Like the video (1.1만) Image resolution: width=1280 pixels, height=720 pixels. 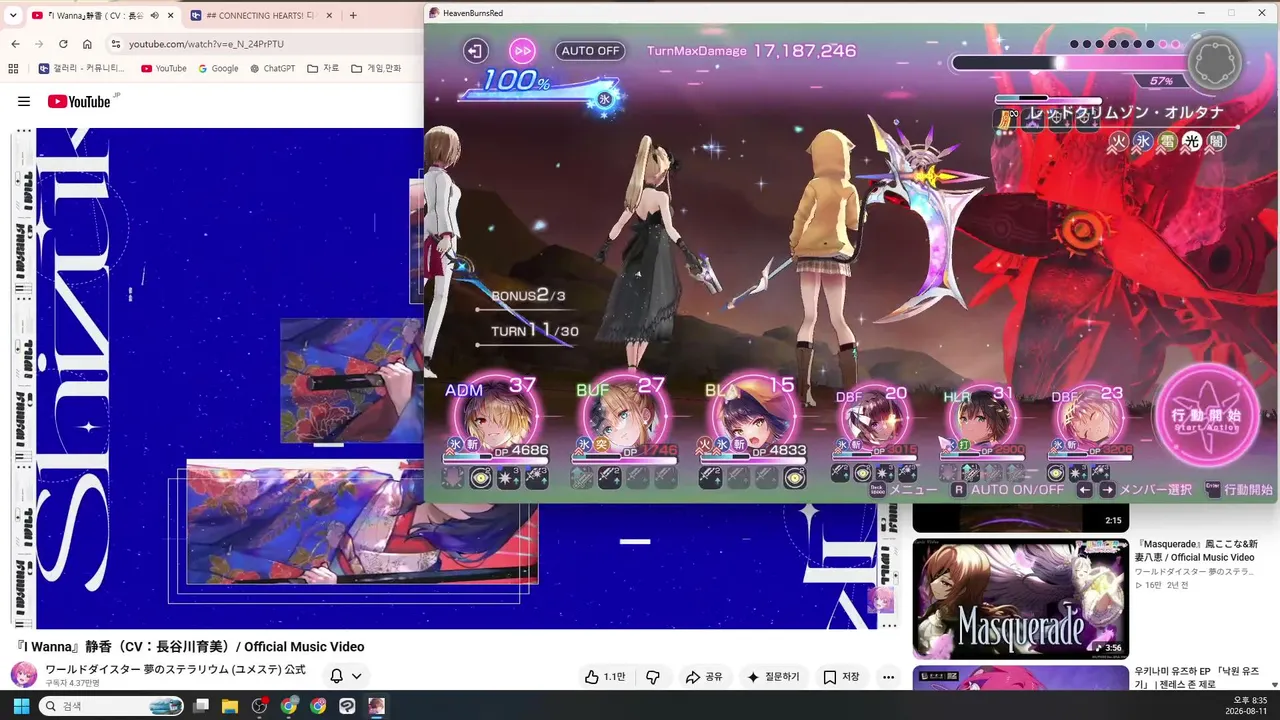605,677
